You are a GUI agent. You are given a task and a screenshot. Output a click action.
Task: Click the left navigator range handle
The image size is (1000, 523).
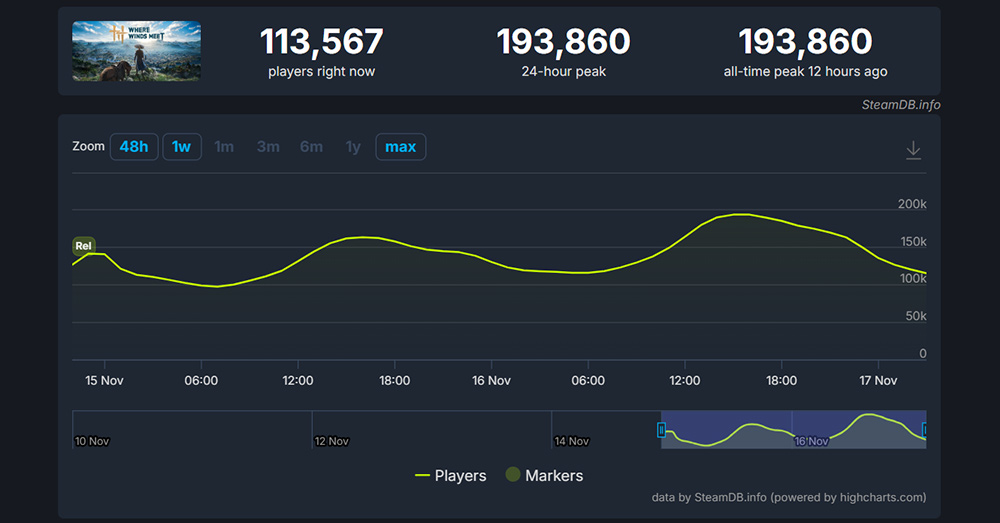point(661,430)
